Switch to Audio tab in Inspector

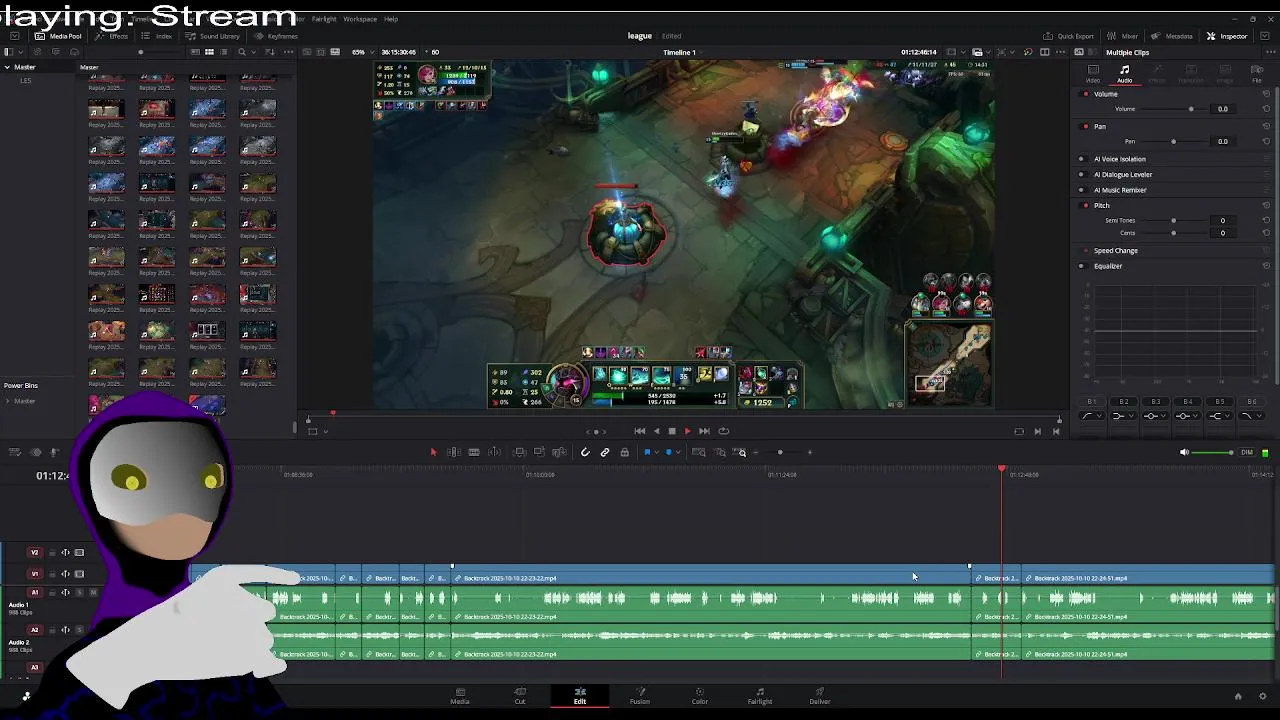click(1125, 73)
